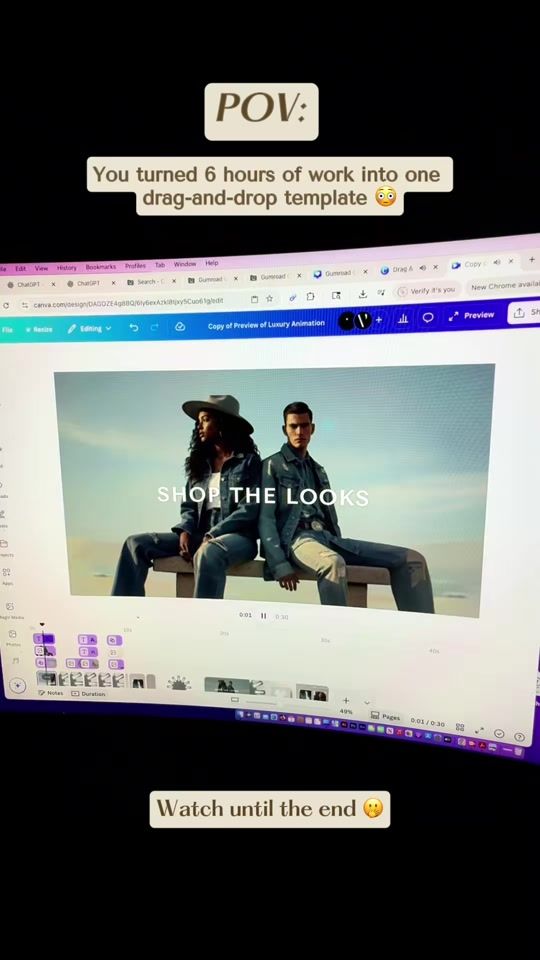540x960 pixels.
Task: Reload the page with Chrome refresh icon
Action: coord(6,306)
